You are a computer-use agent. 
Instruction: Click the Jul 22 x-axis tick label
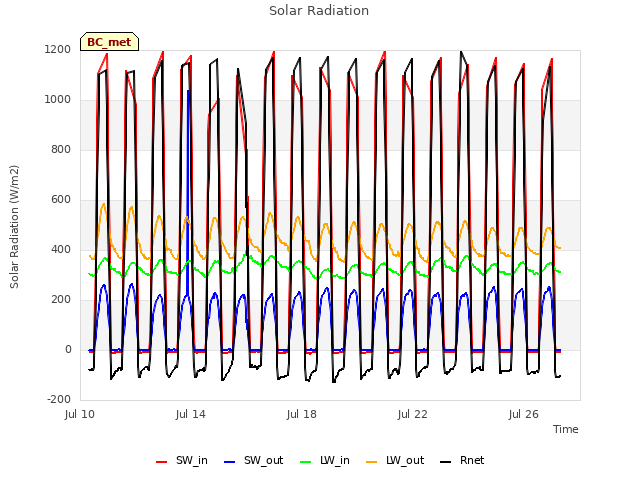[x=413, y=414]
